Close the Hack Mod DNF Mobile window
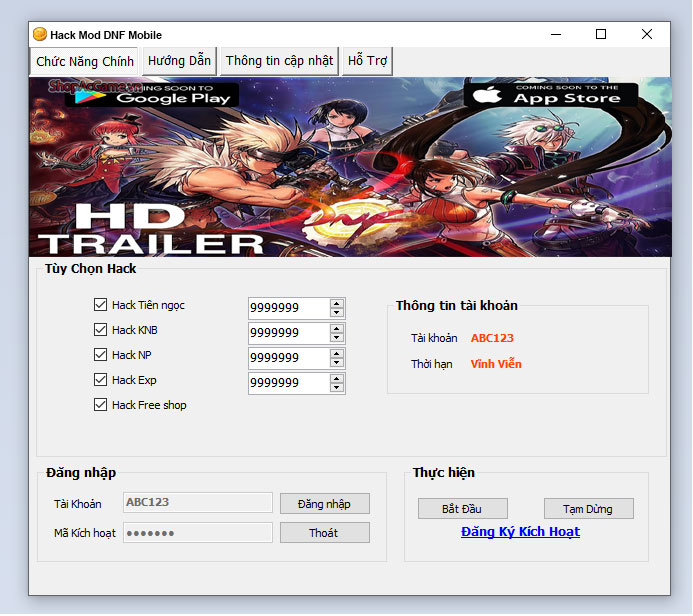 point(647,34)
